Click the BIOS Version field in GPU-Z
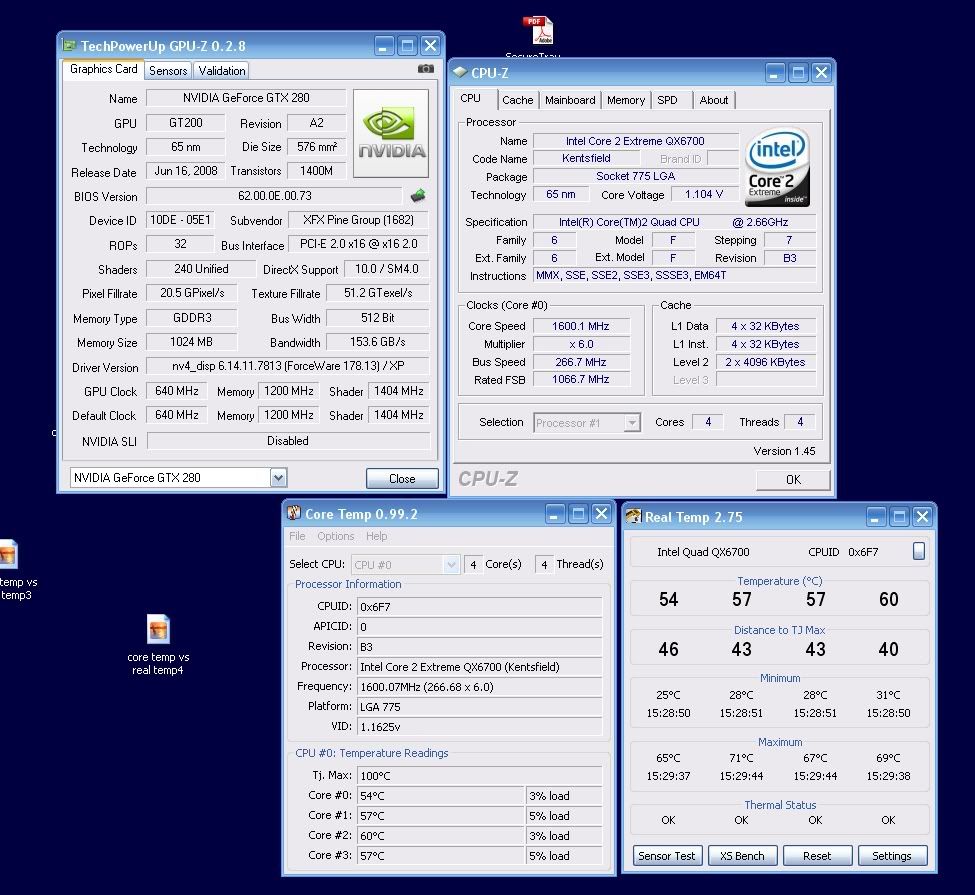This screenshot has width=975, height=895. pyautogui.click(x=275, y=196)
